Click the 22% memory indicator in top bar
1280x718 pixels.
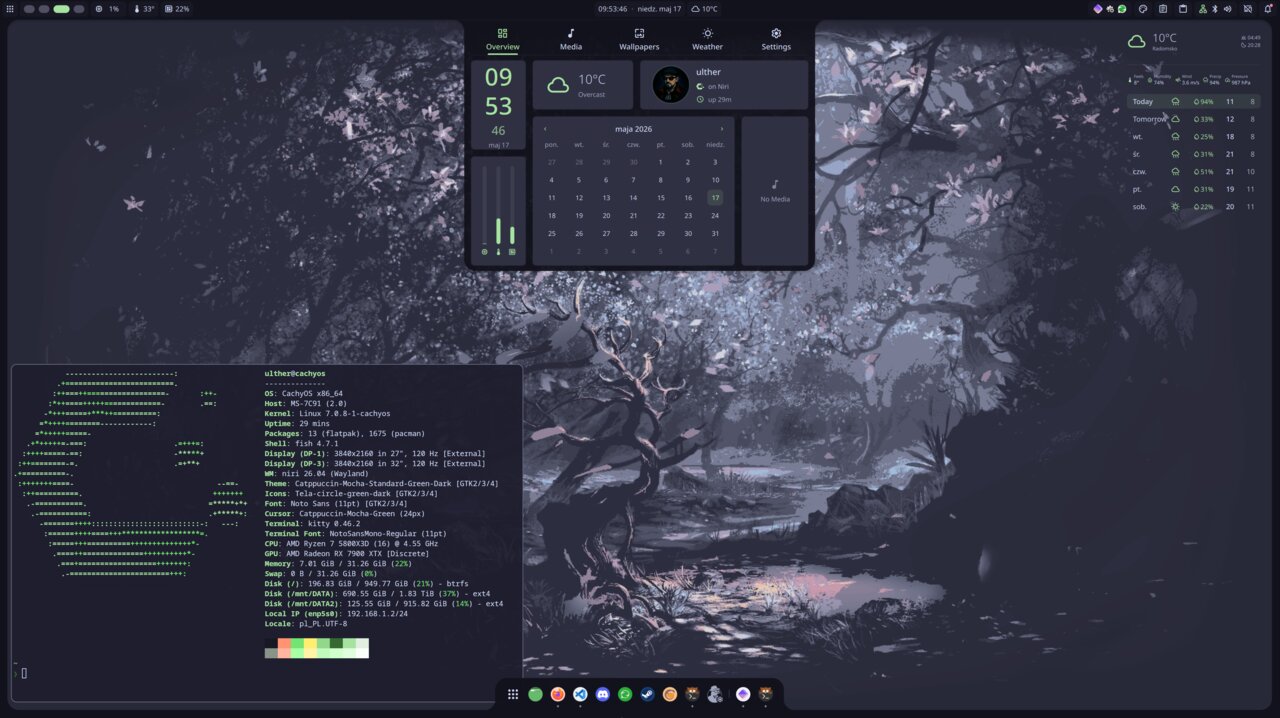[177, 9]
